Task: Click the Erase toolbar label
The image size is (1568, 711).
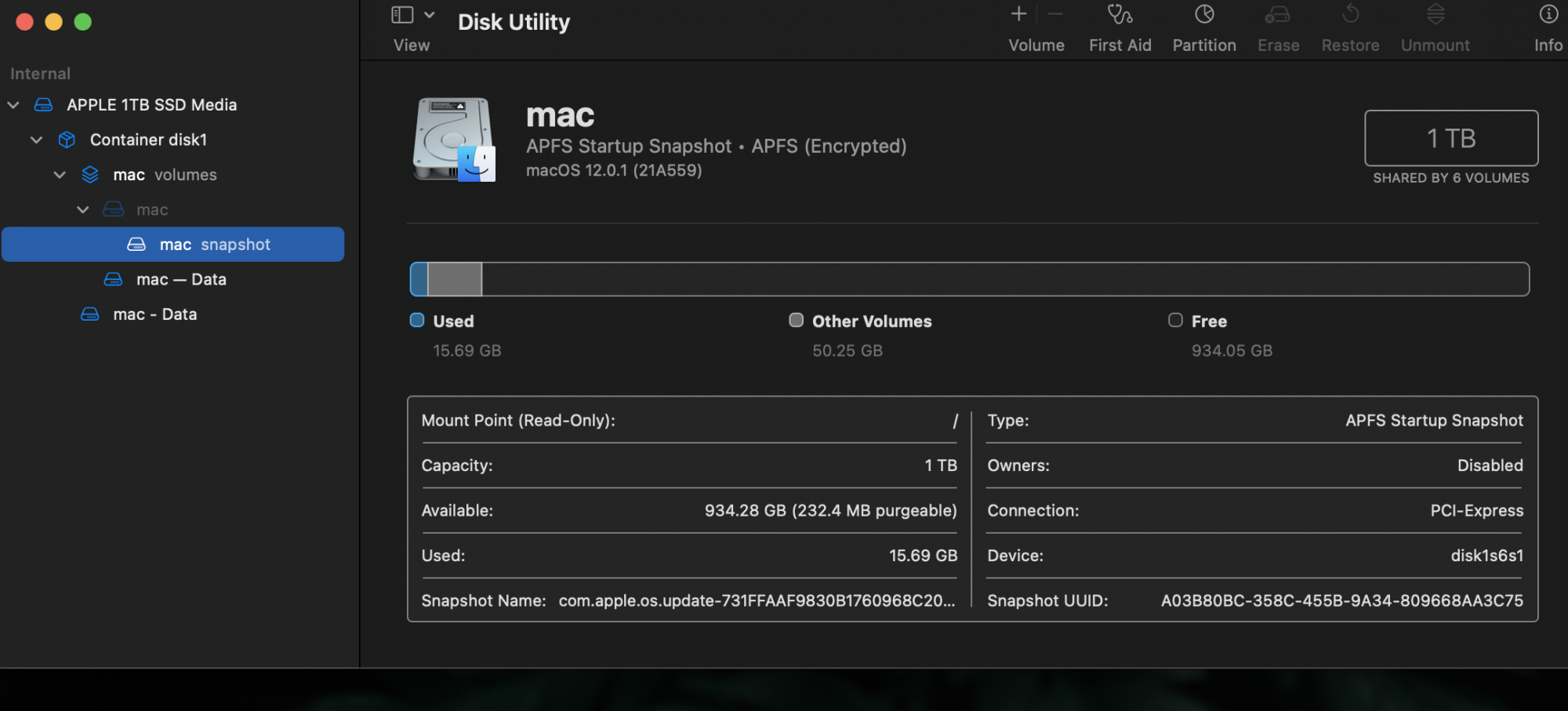Action: pos(1278,45)
